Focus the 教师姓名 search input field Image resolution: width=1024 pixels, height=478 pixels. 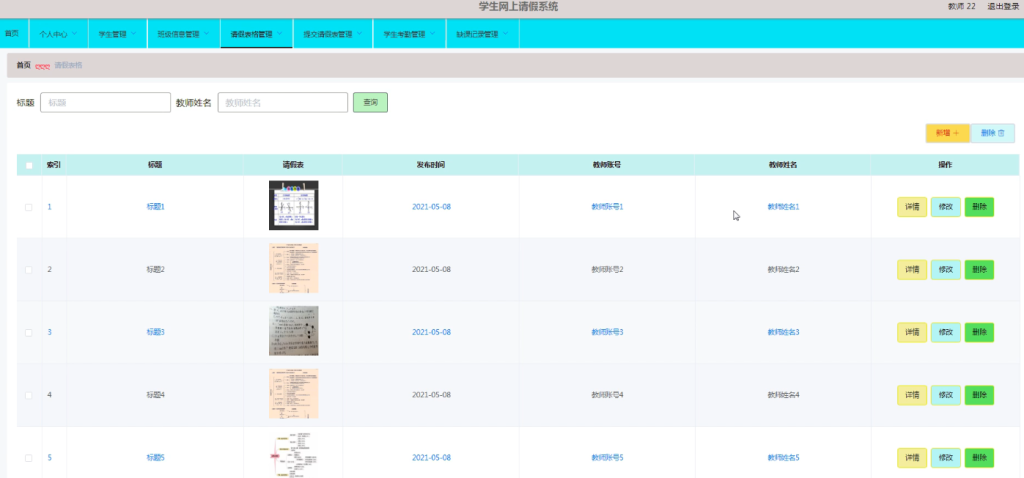pyautogui.click(x=283, y=103)
